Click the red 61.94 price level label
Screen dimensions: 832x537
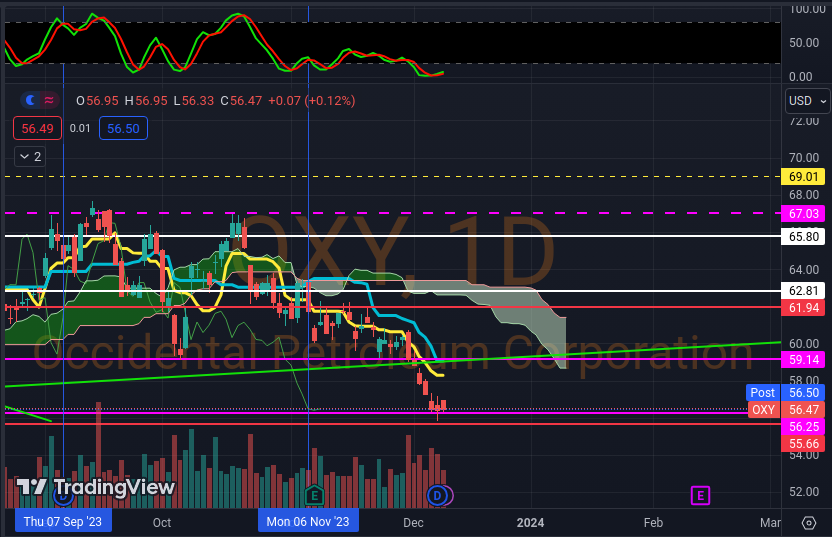coord(804,307)
